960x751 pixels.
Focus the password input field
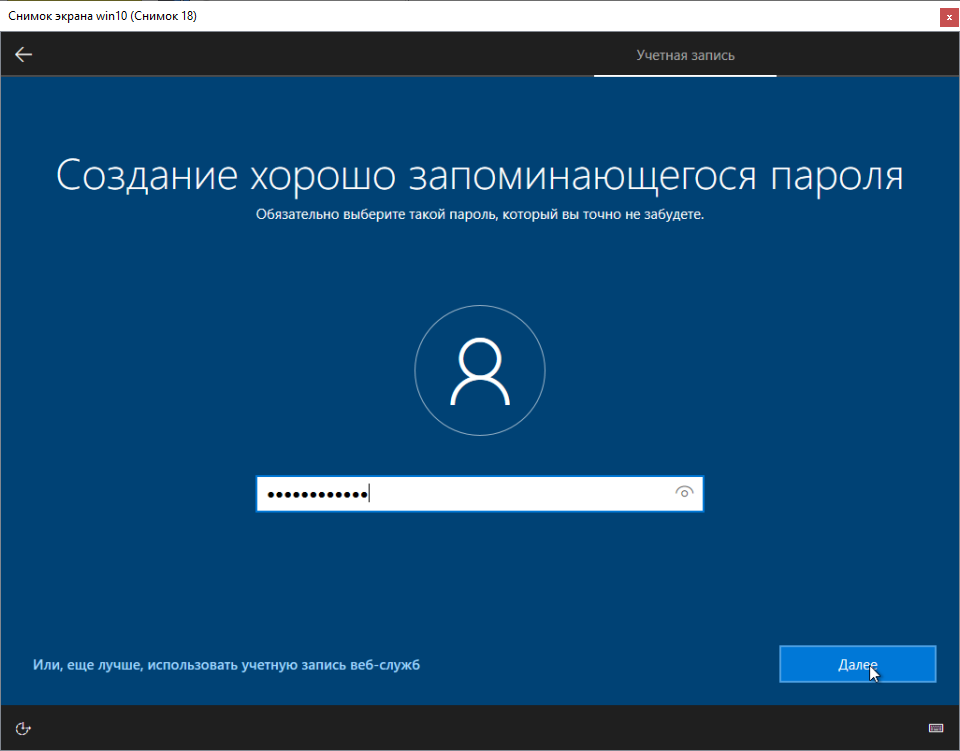(x=479, y=493)
